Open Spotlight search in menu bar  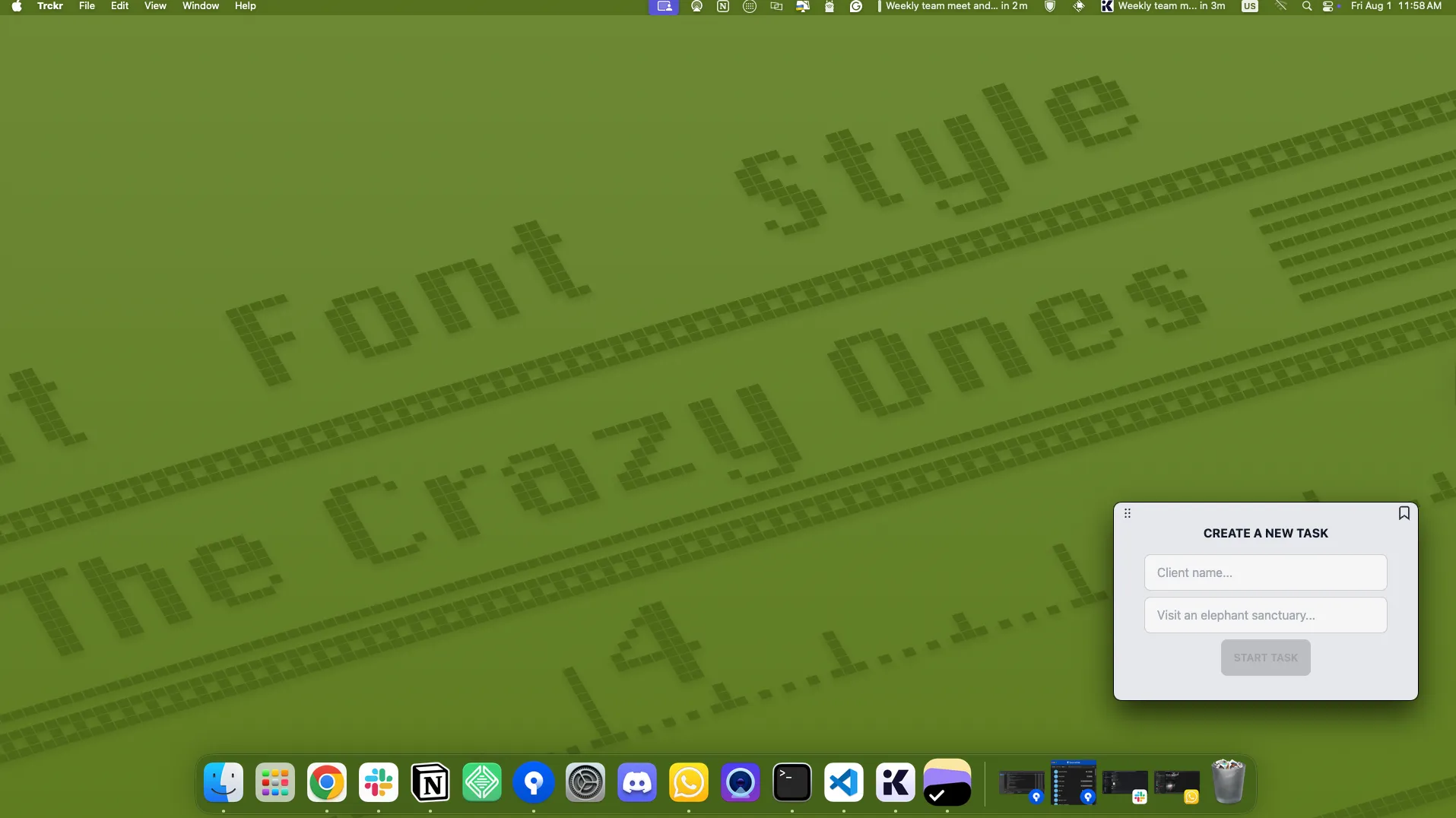pyautogui.click(x=1306, y=6)
